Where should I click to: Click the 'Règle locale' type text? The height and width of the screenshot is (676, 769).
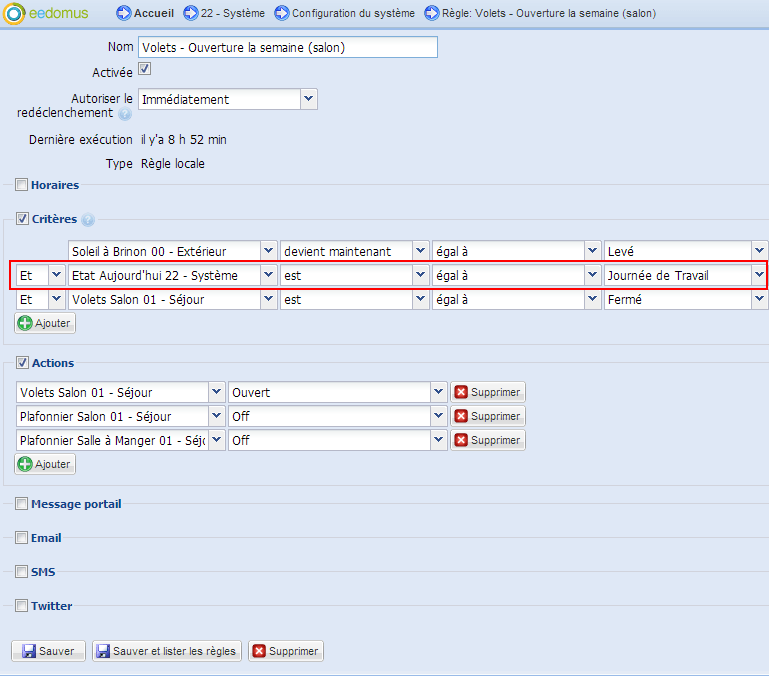click(173, 164)
